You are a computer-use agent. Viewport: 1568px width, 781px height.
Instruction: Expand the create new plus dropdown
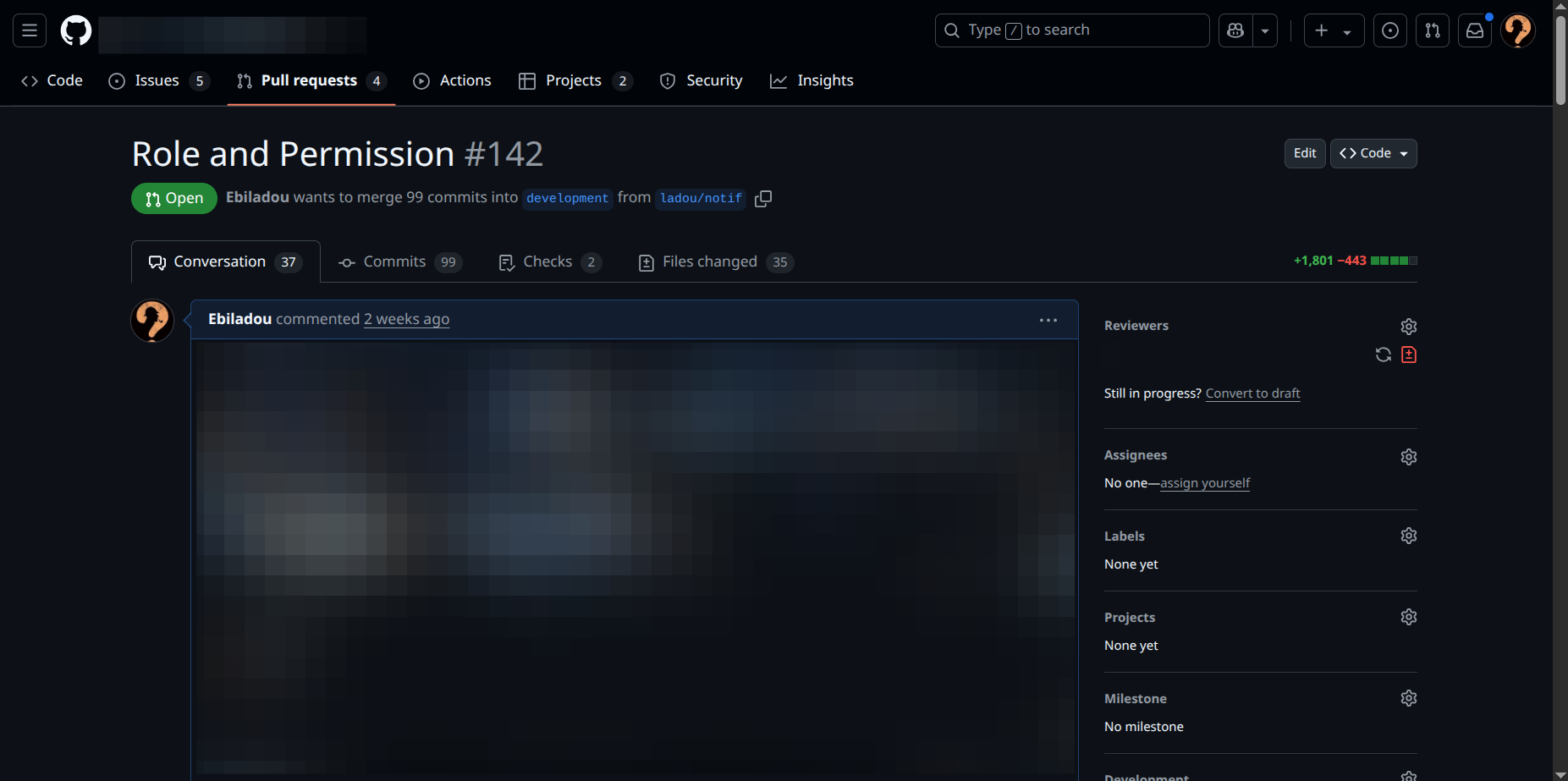click(1334, 30)
